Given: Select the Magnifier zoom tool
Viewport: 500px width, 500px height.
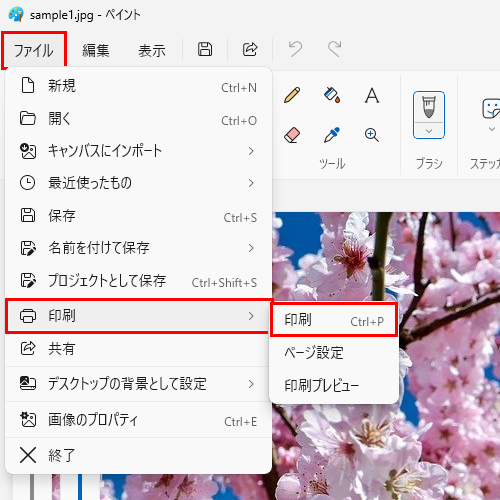Looking at the screenshot, I should 372,135.
